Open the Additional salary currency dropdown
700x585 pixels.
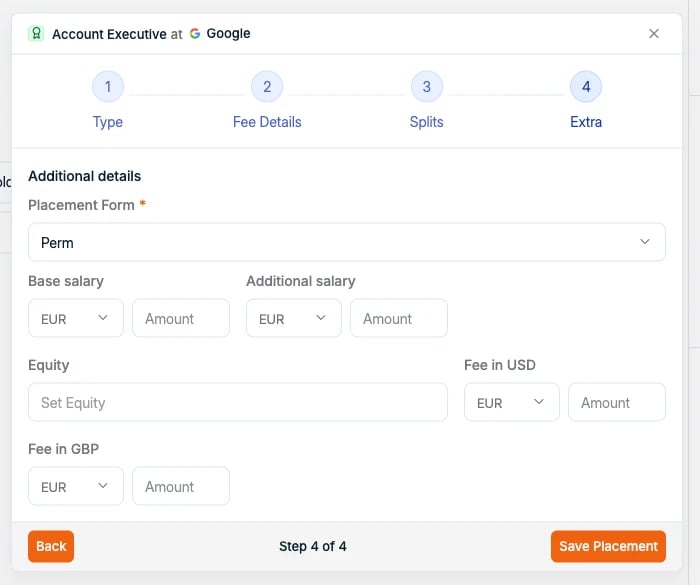pos(294,318)
